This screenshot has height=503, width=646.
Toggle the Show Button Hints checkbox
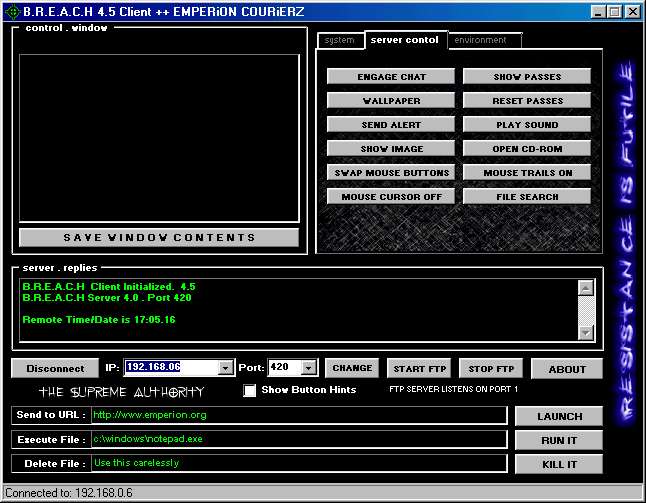pos(250,390)
